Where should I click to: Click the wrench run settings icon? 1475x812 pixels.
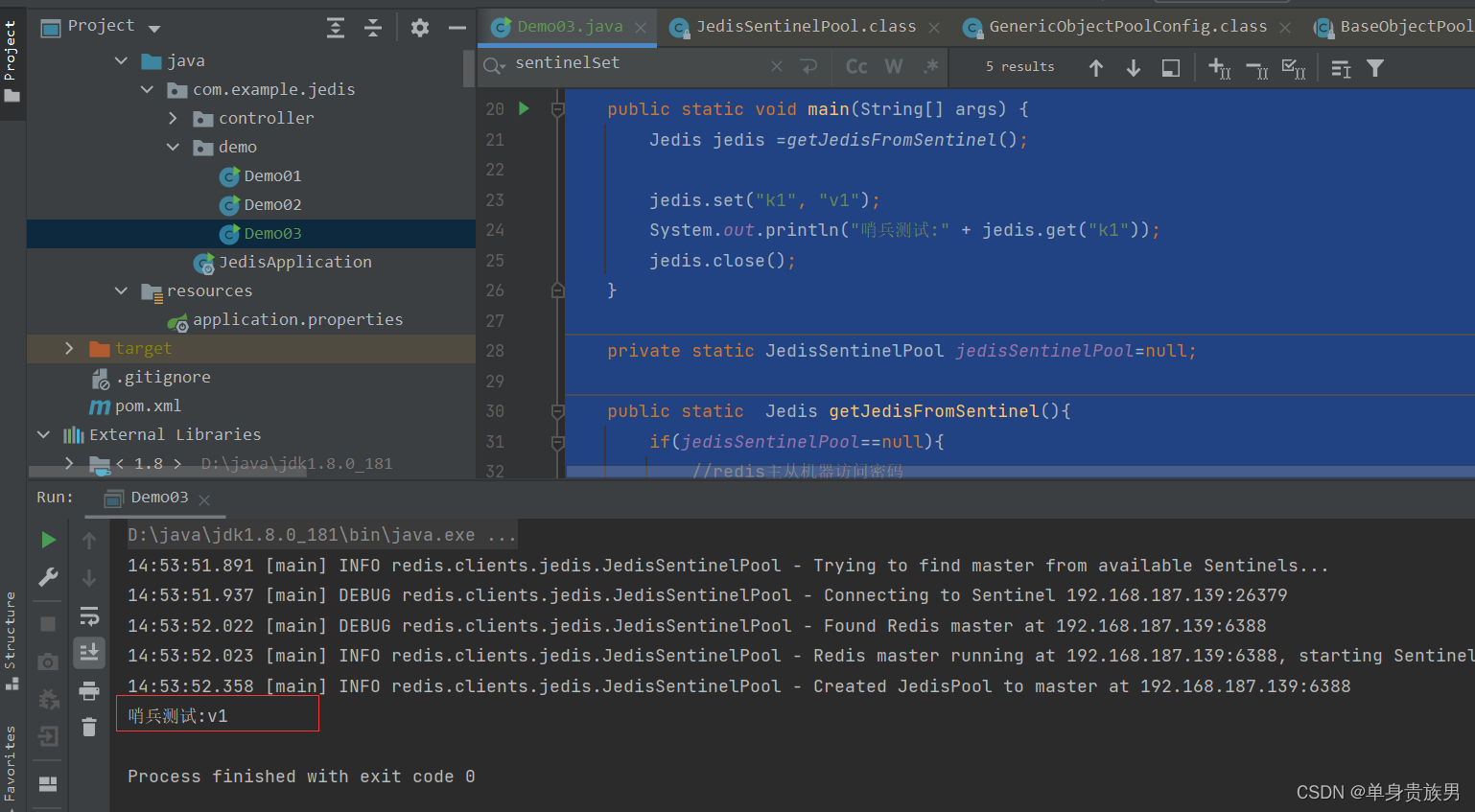coord(48,576)
